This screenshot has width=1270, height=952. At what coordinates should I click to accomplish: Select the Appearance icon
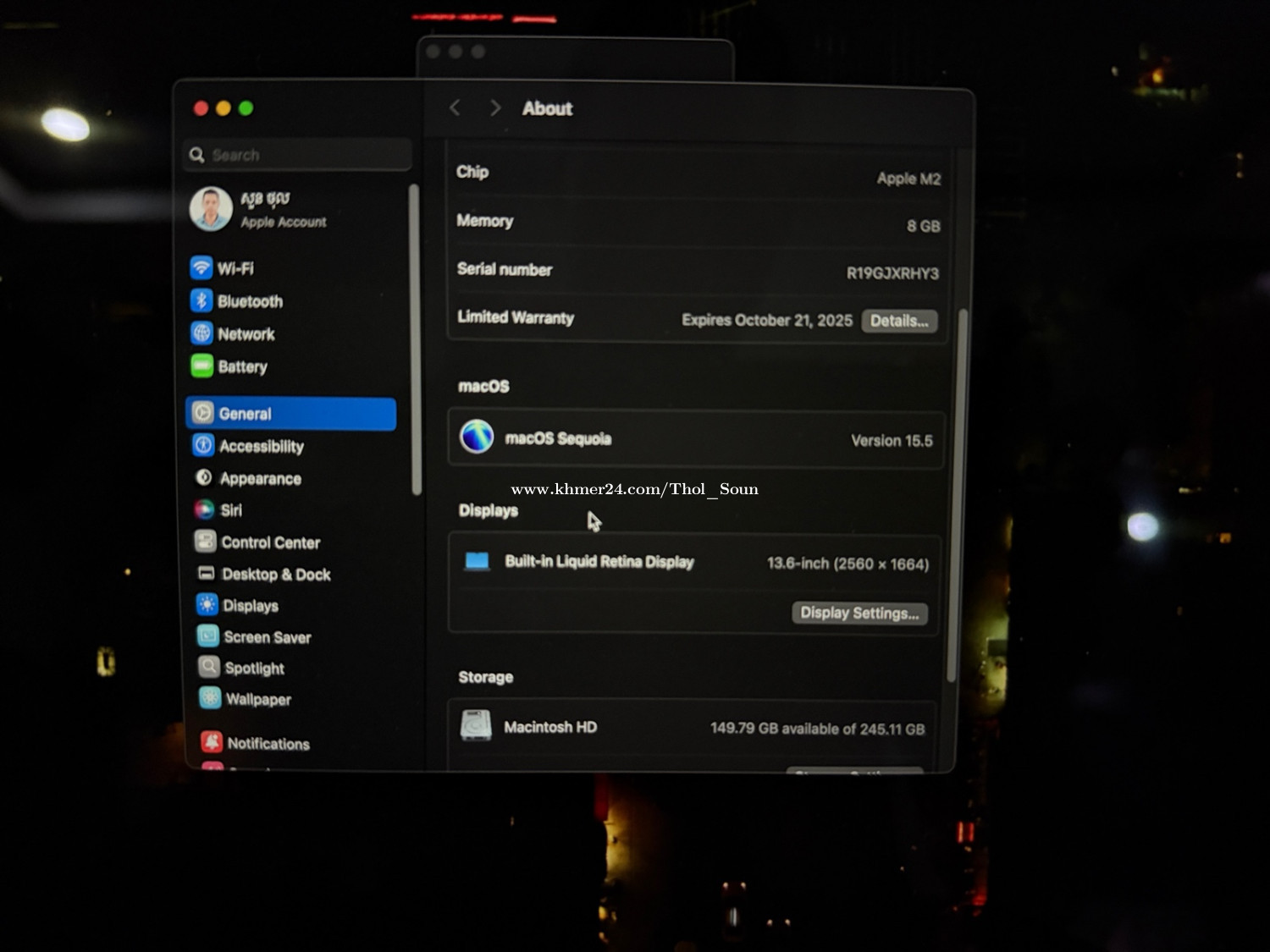(203, 477)
